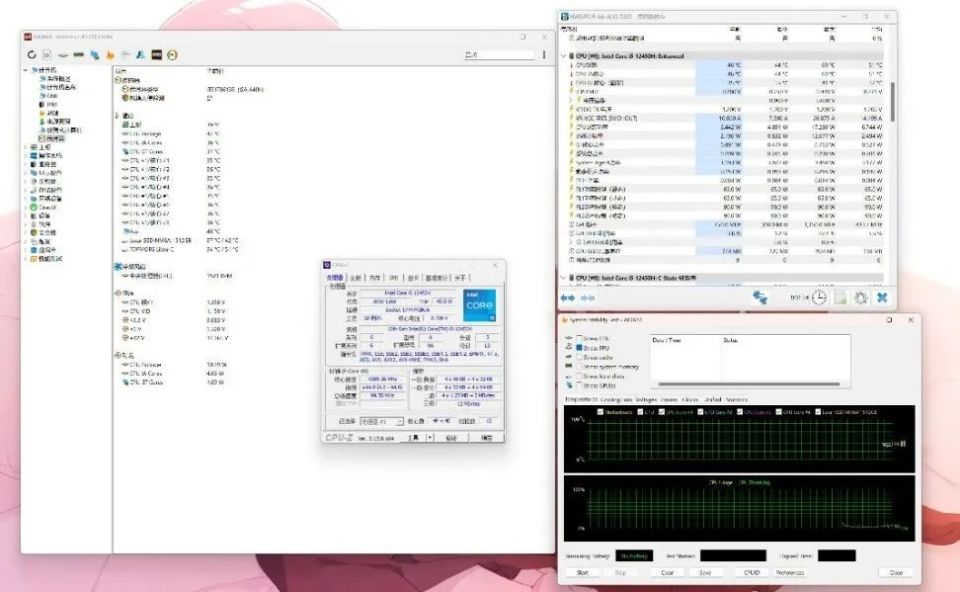Click Close button in stability test
960x592 pixels.
(x=896, y=572)
